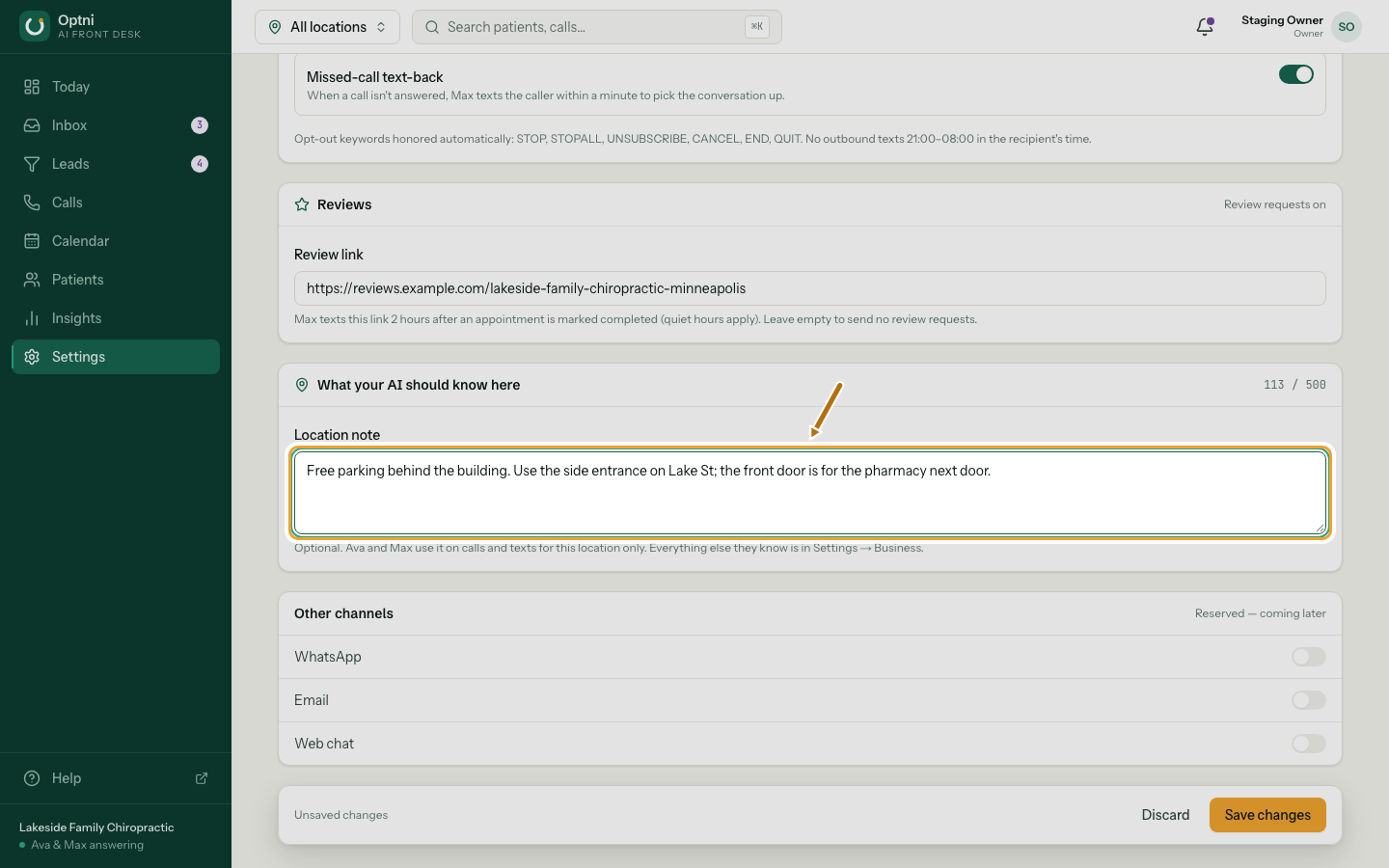Viewport: 1389px width, 868px height.
Task: Click the Staging Owner name
Action: click(1282, 20)
